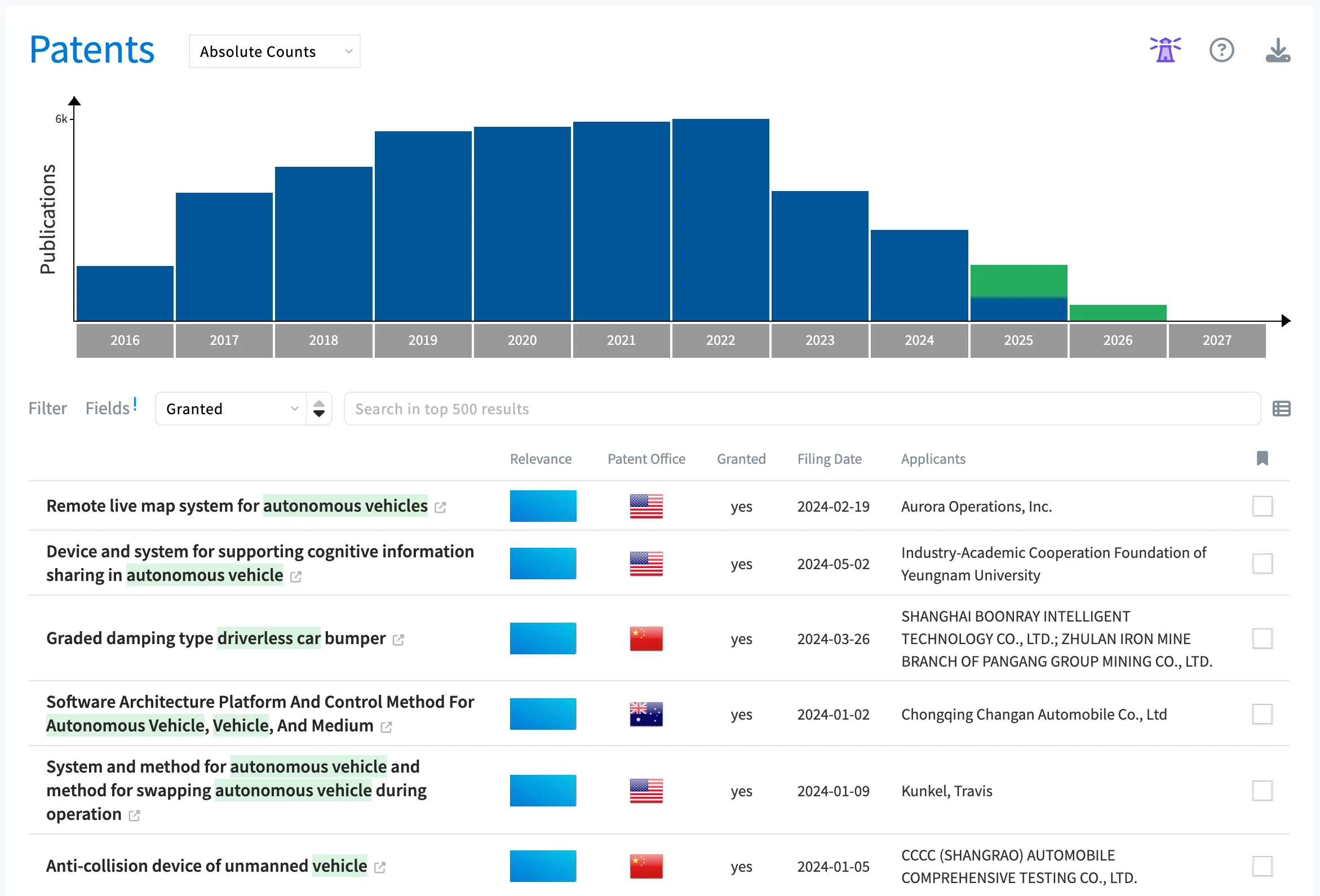Screen dimensions: 1320x896
Task: Toggle sort direction arrows next to Granted
Action: point(319,408)
